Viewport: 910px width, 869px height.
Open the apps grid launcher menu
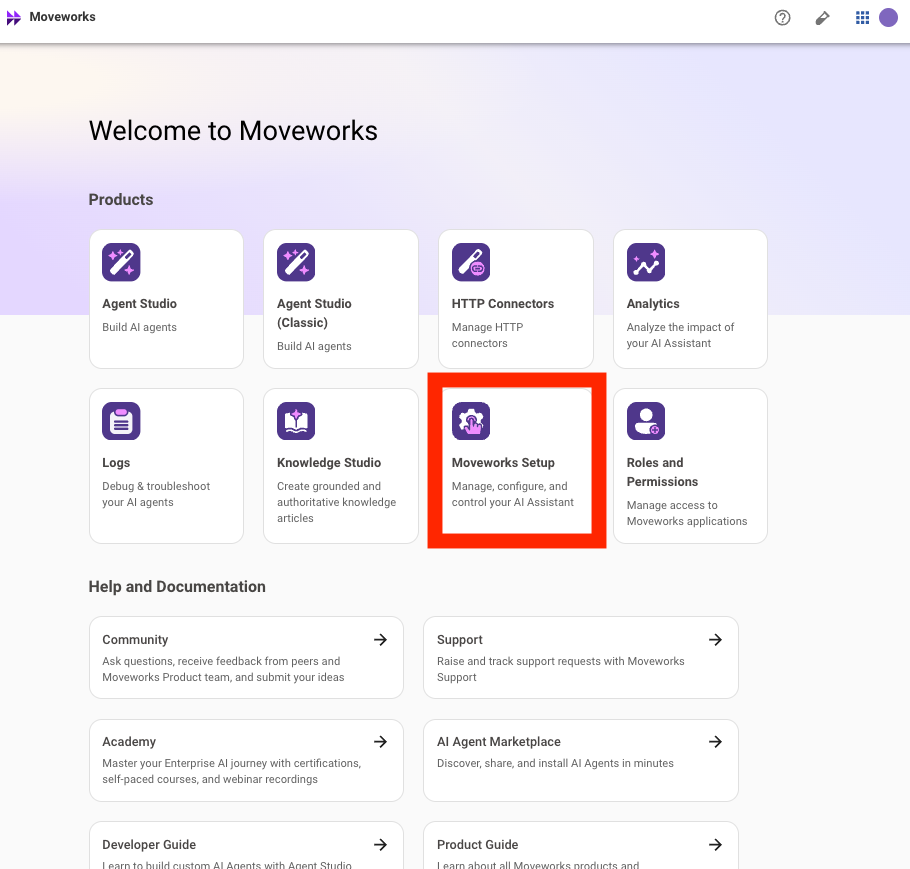coord(862,18)
